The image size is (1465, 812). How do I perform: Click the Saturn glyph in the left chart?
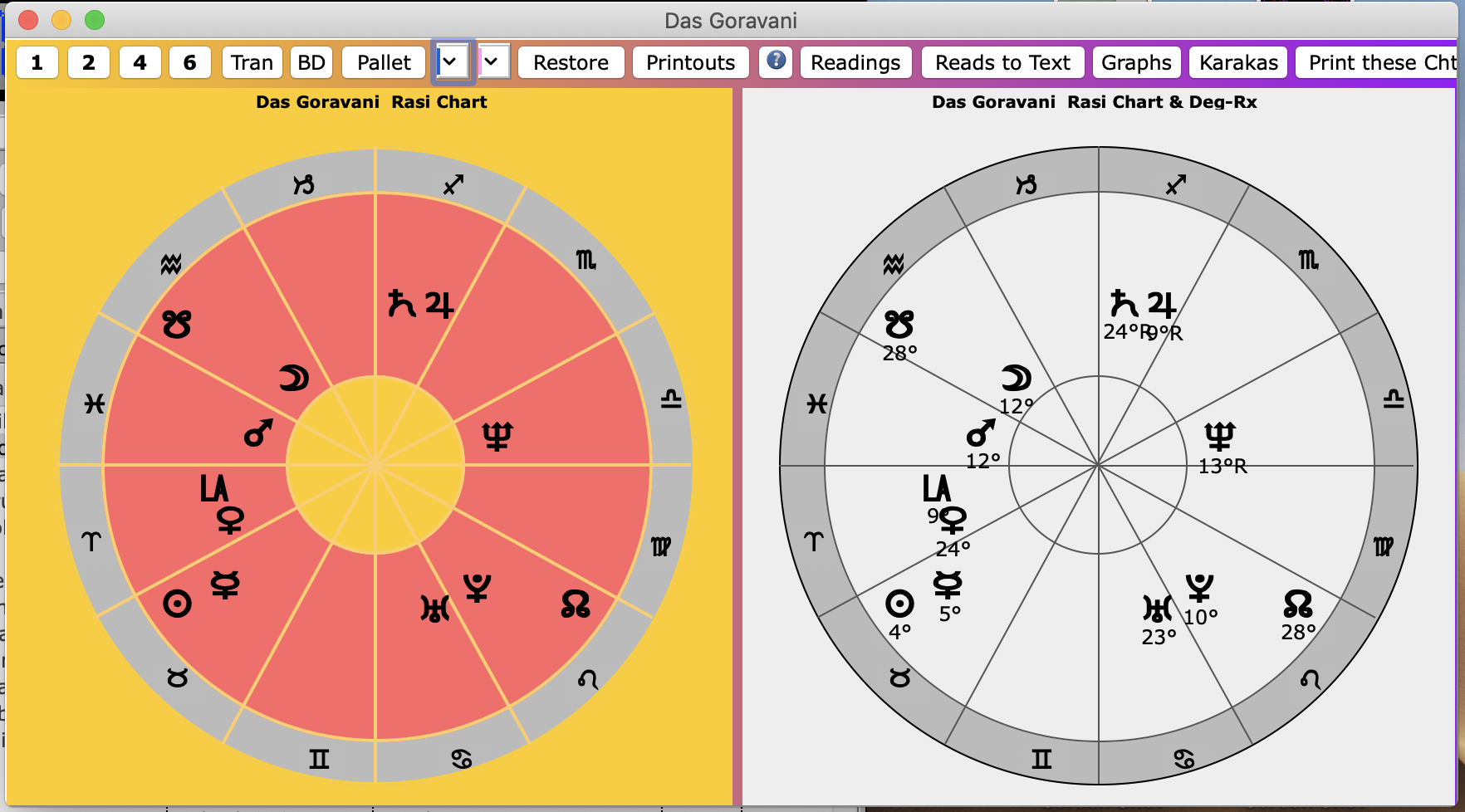click(x=401, y=304)
